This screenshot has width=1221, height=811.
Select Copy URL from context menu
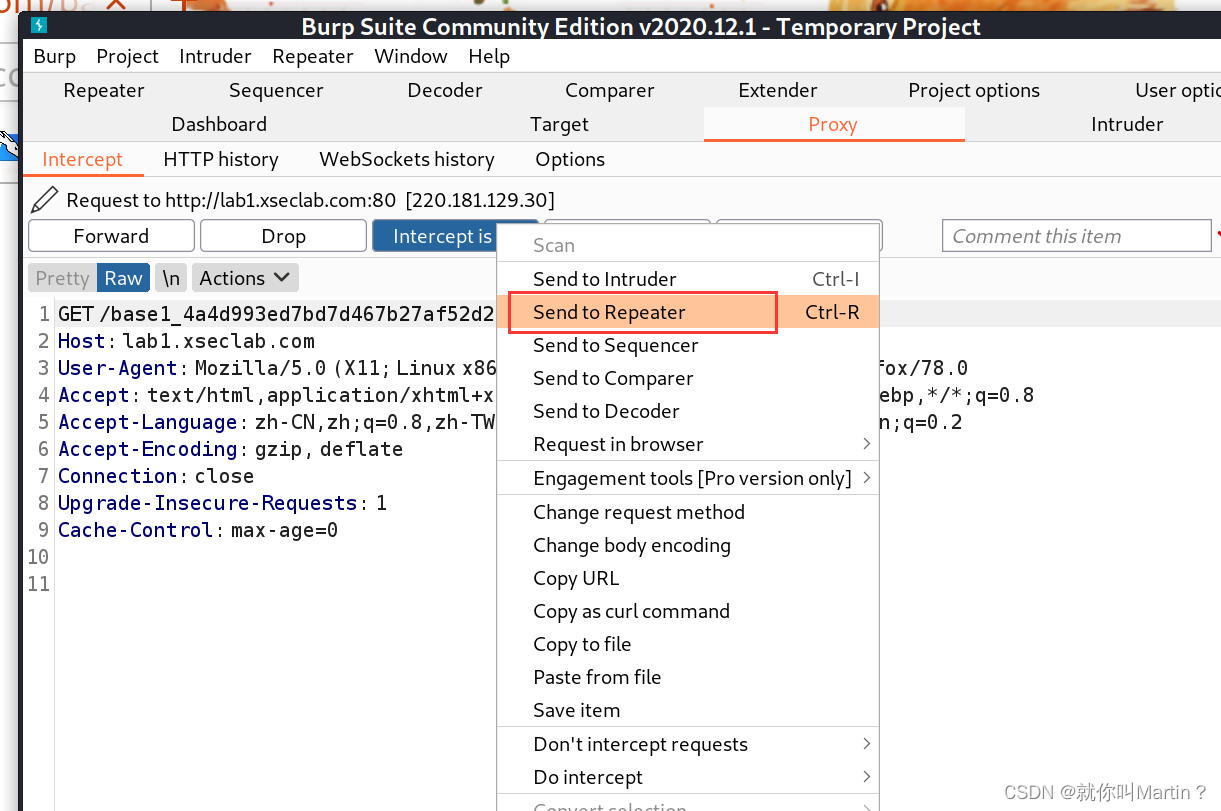(x=688, y=578)
